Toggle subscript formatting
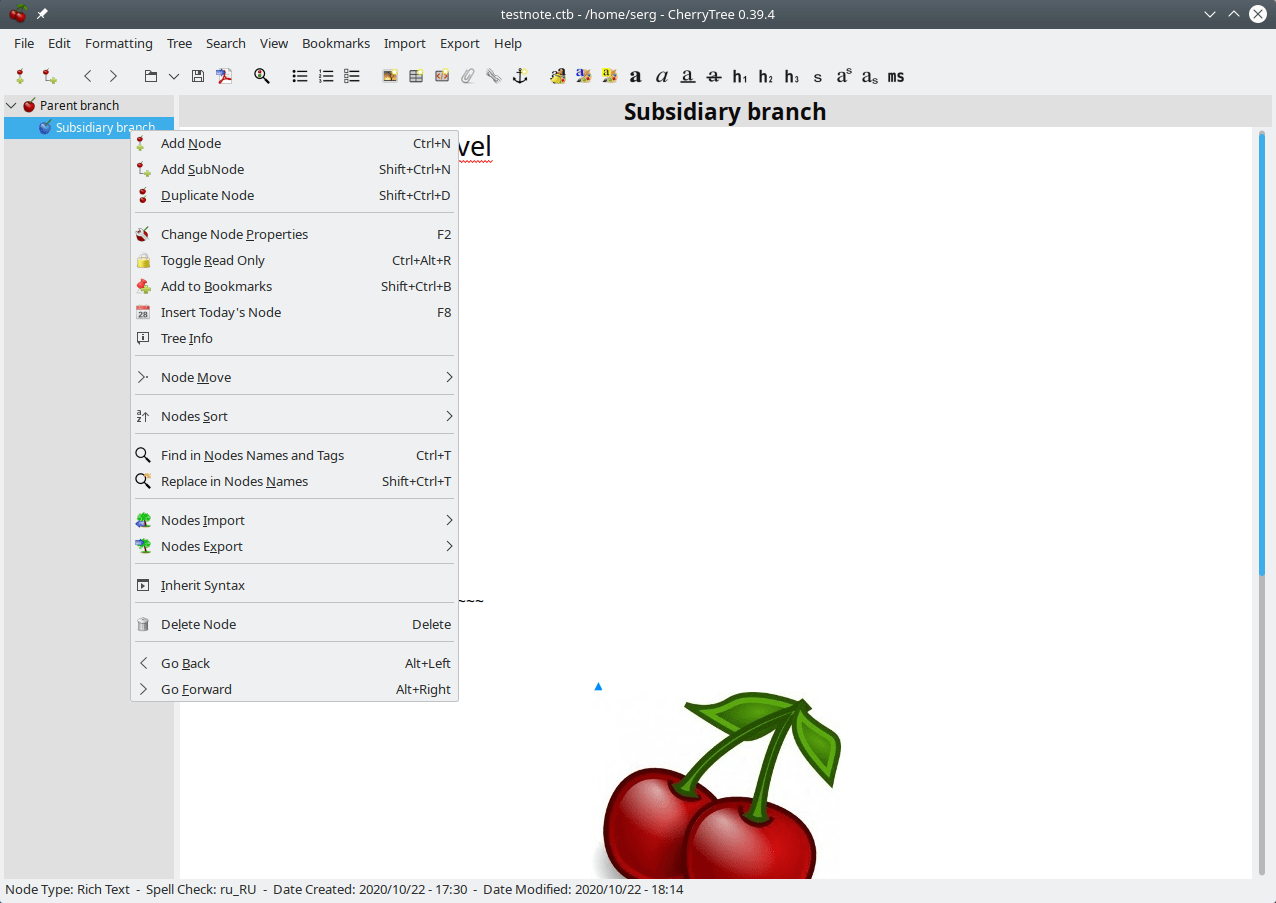 pyautogui.click(x=868, y=76)
